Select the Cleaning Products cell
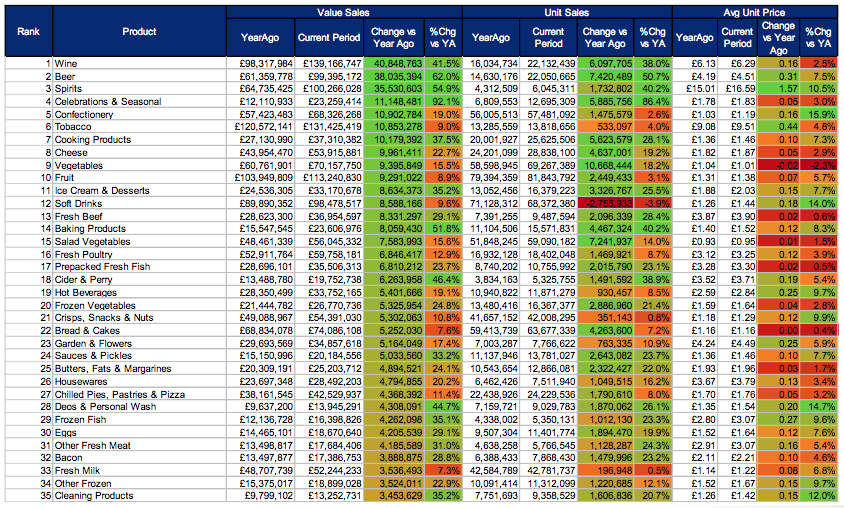This screenshot has height=508, width=844. pos(139,496)
